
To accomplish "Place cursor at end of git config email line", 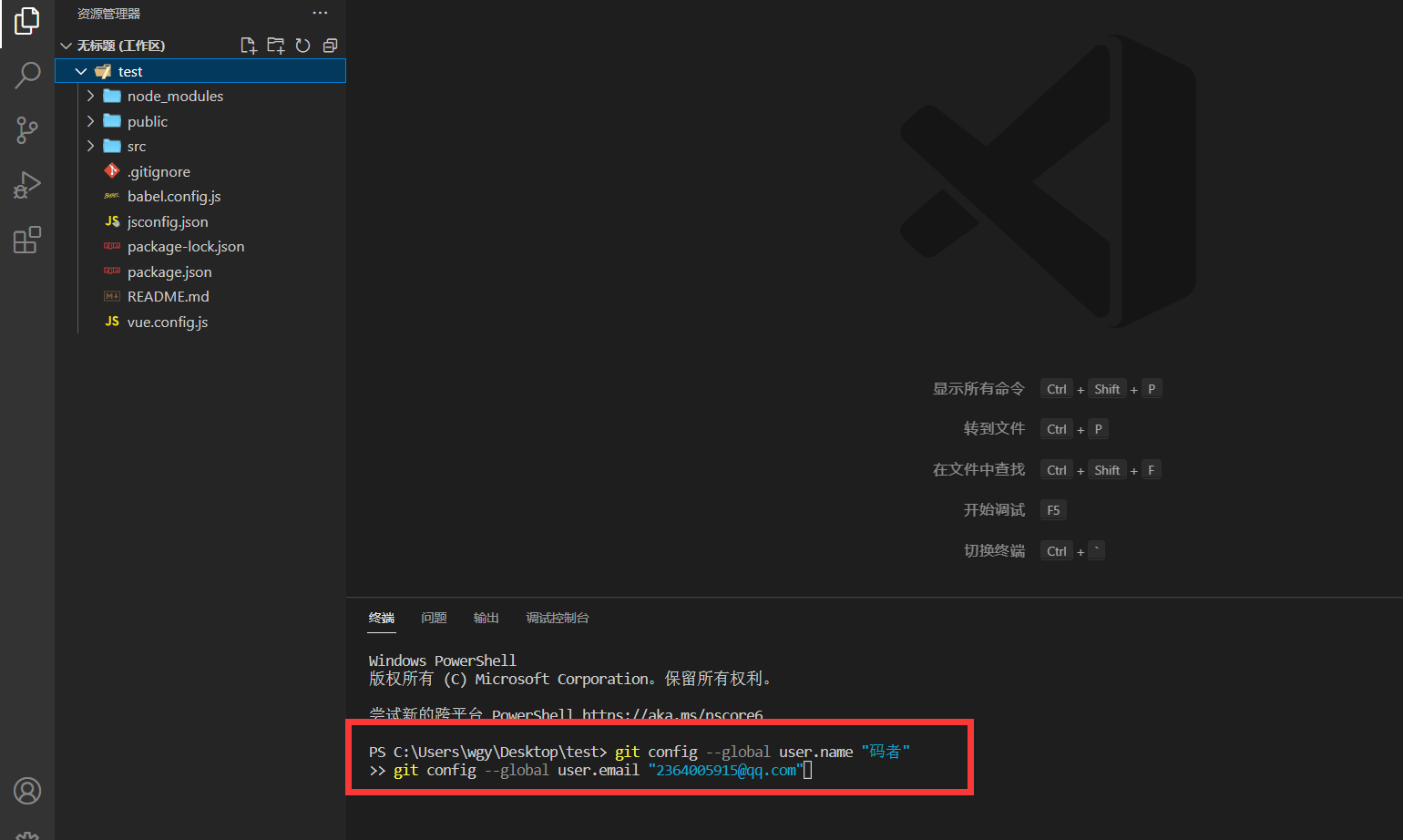I will point(807,771).
